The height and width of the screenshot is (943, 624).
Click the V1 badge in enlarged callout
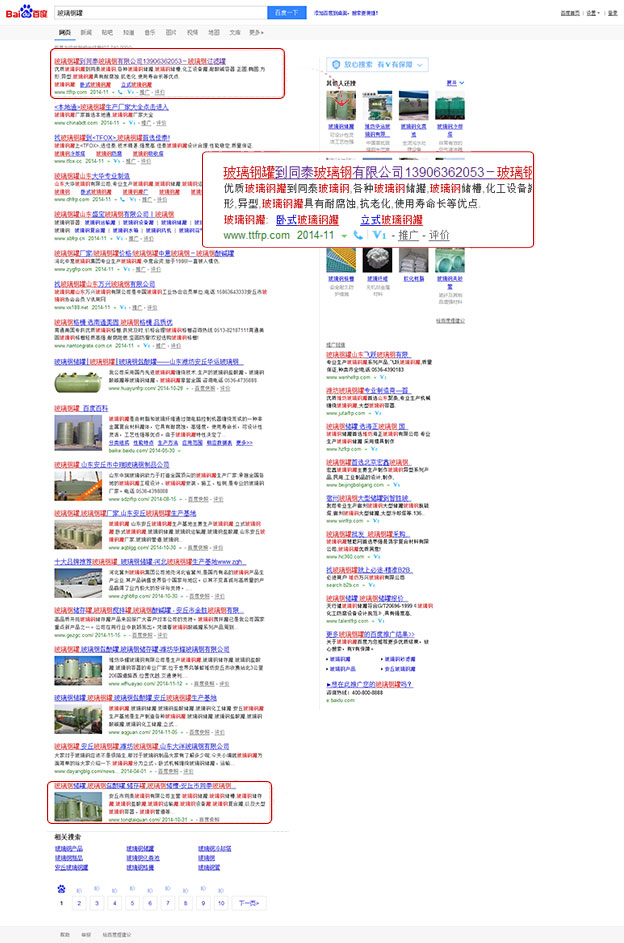pos(379,235)
